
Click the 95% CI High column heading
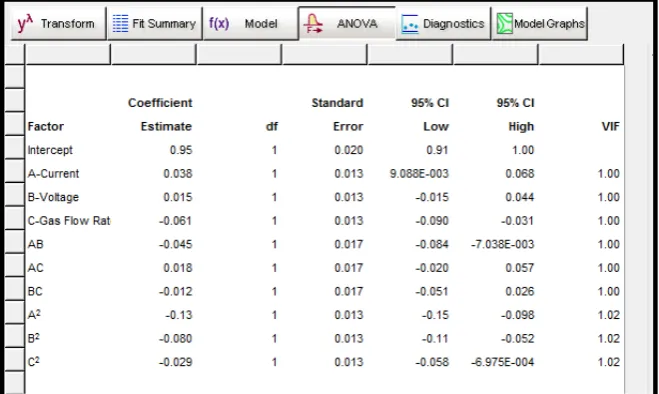click(515, 114)
